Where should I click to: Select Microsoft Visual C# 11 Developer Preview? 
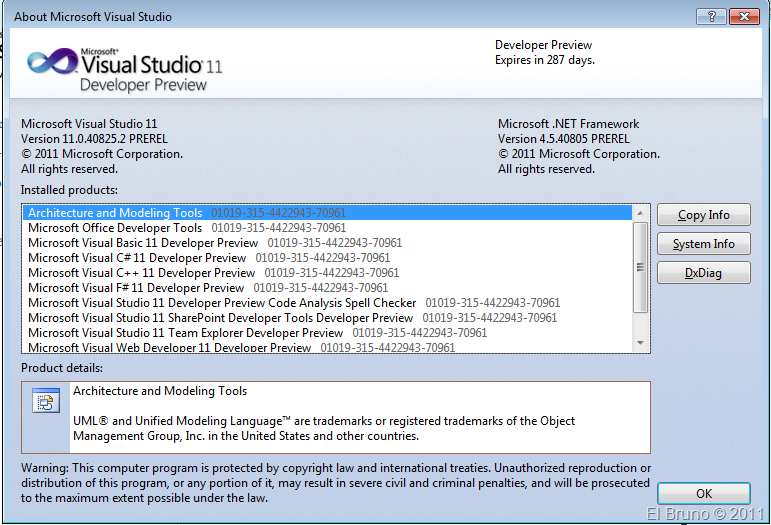tap(136, 258)
